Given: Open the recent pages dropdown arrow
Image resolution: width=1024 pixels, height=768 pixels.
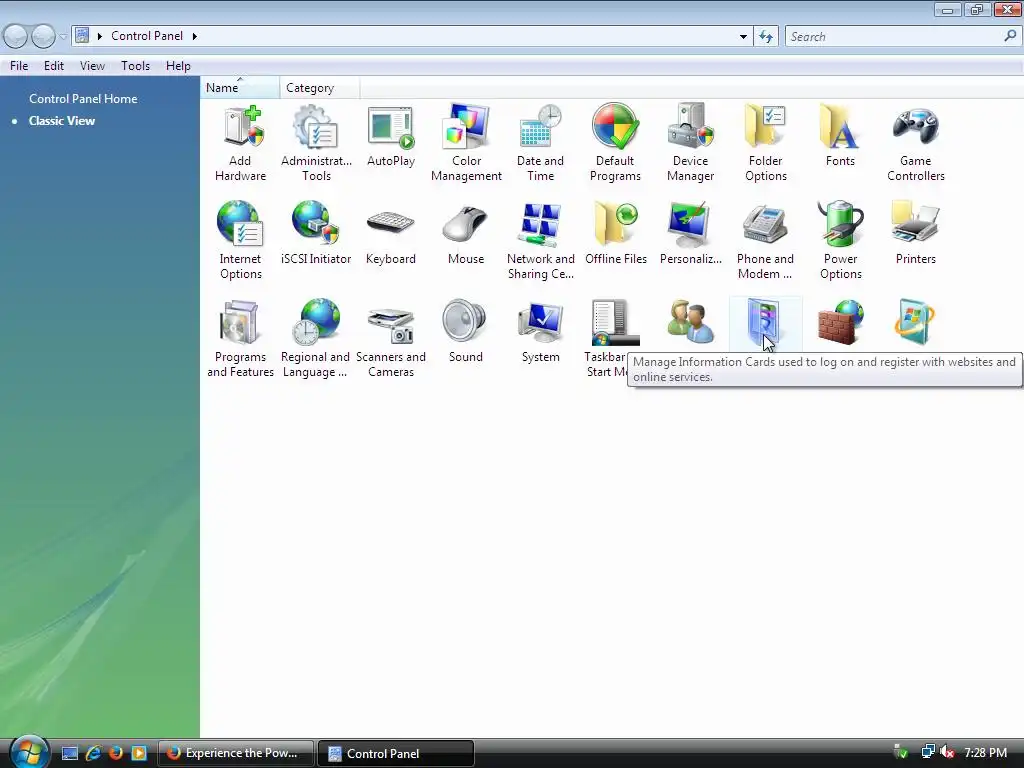Looking at the screenshot, I should click(63, 37).
